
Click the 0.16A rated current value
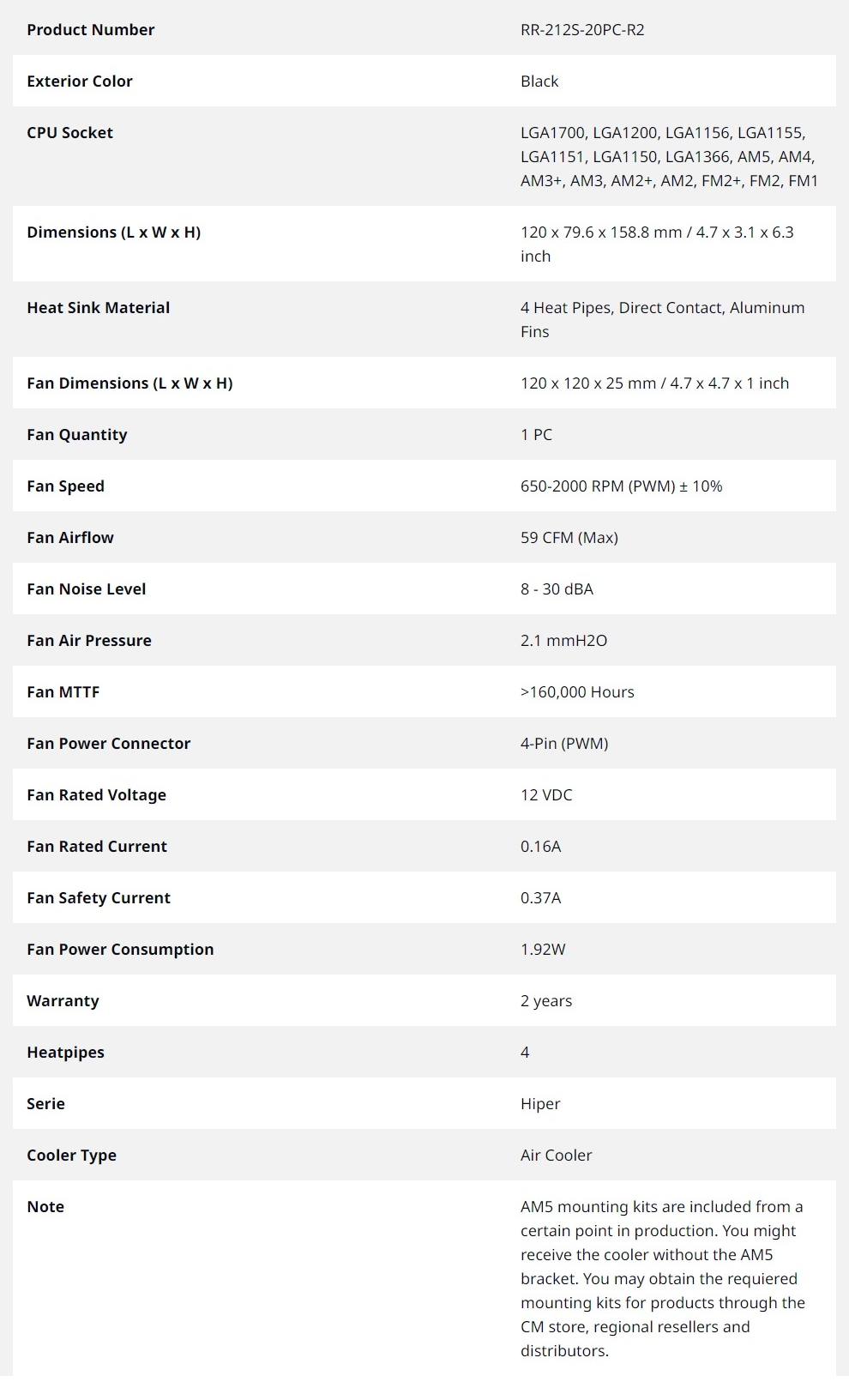[540, 847]
